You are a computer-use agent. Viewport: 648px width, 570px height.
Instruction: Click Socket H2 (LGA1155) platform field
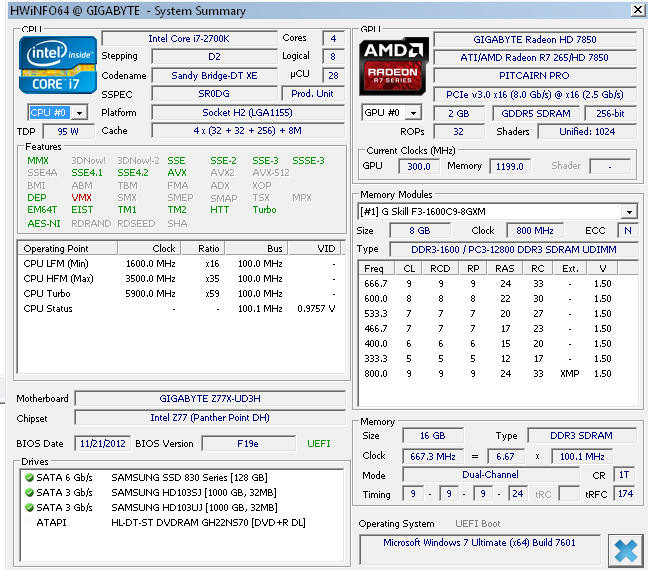point(248,112)
